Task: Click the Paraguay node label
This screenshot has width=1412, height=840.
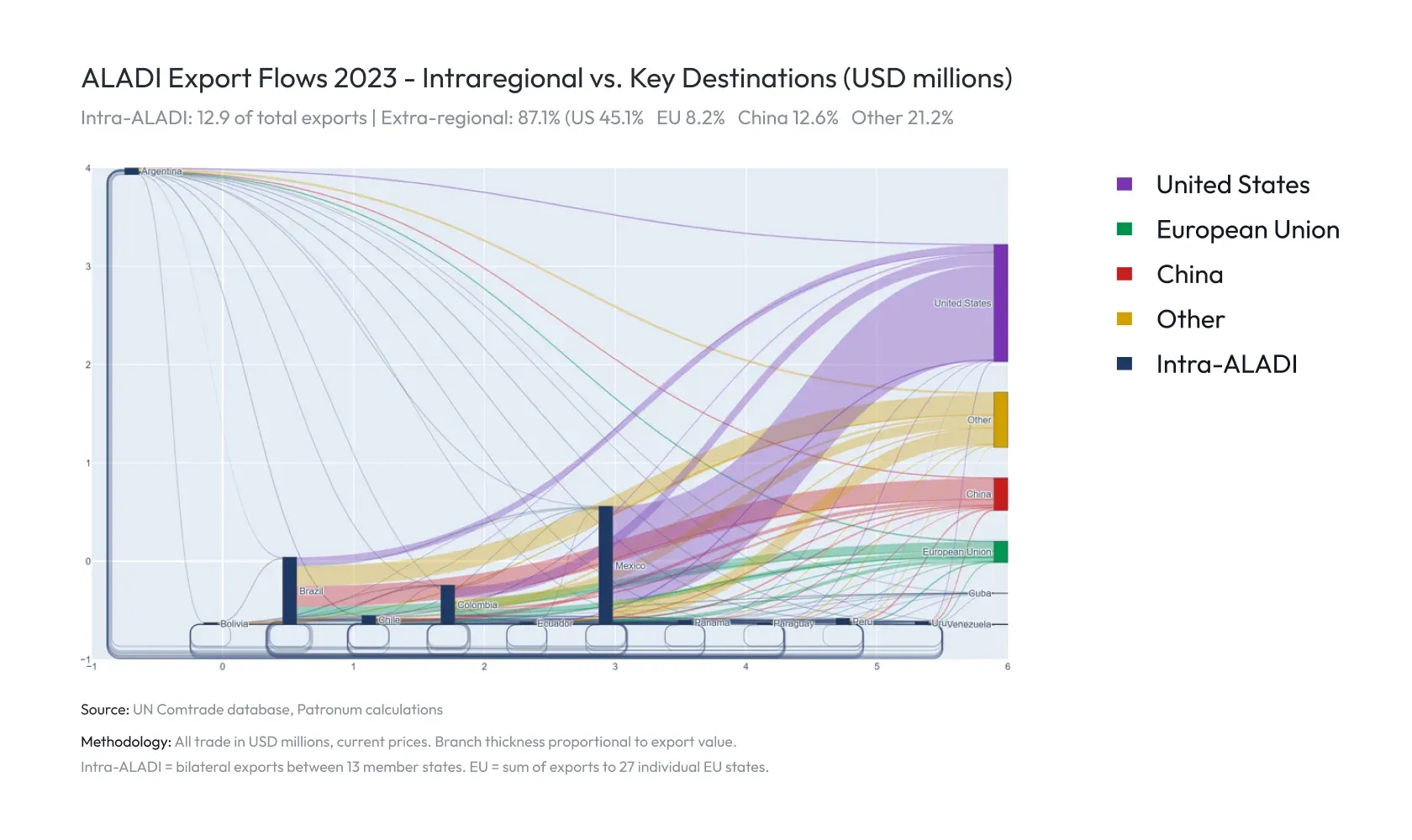Action: click(793, 623)
